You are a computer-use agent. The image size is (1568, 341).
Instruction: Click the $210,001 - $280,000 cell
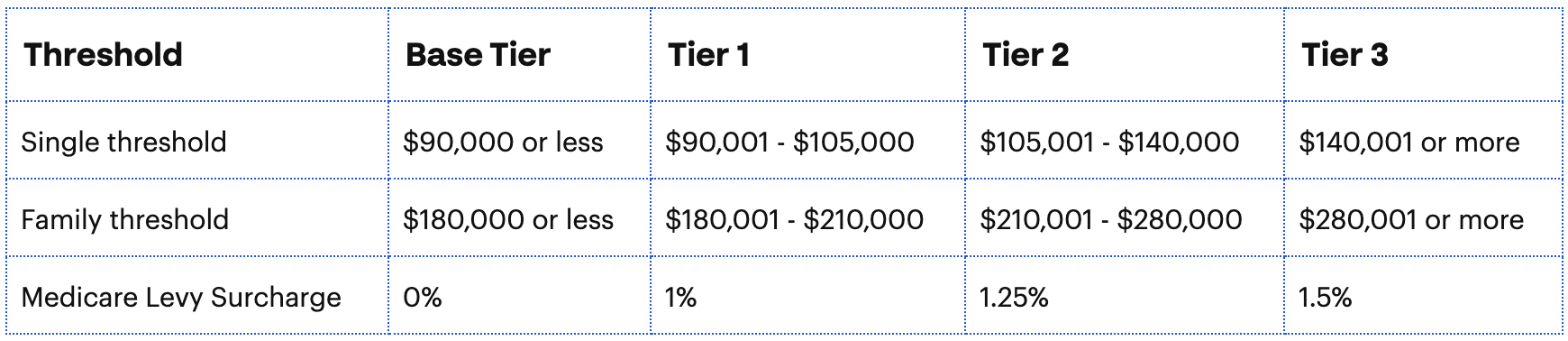pyautogui.click(x=1125, y=218)
